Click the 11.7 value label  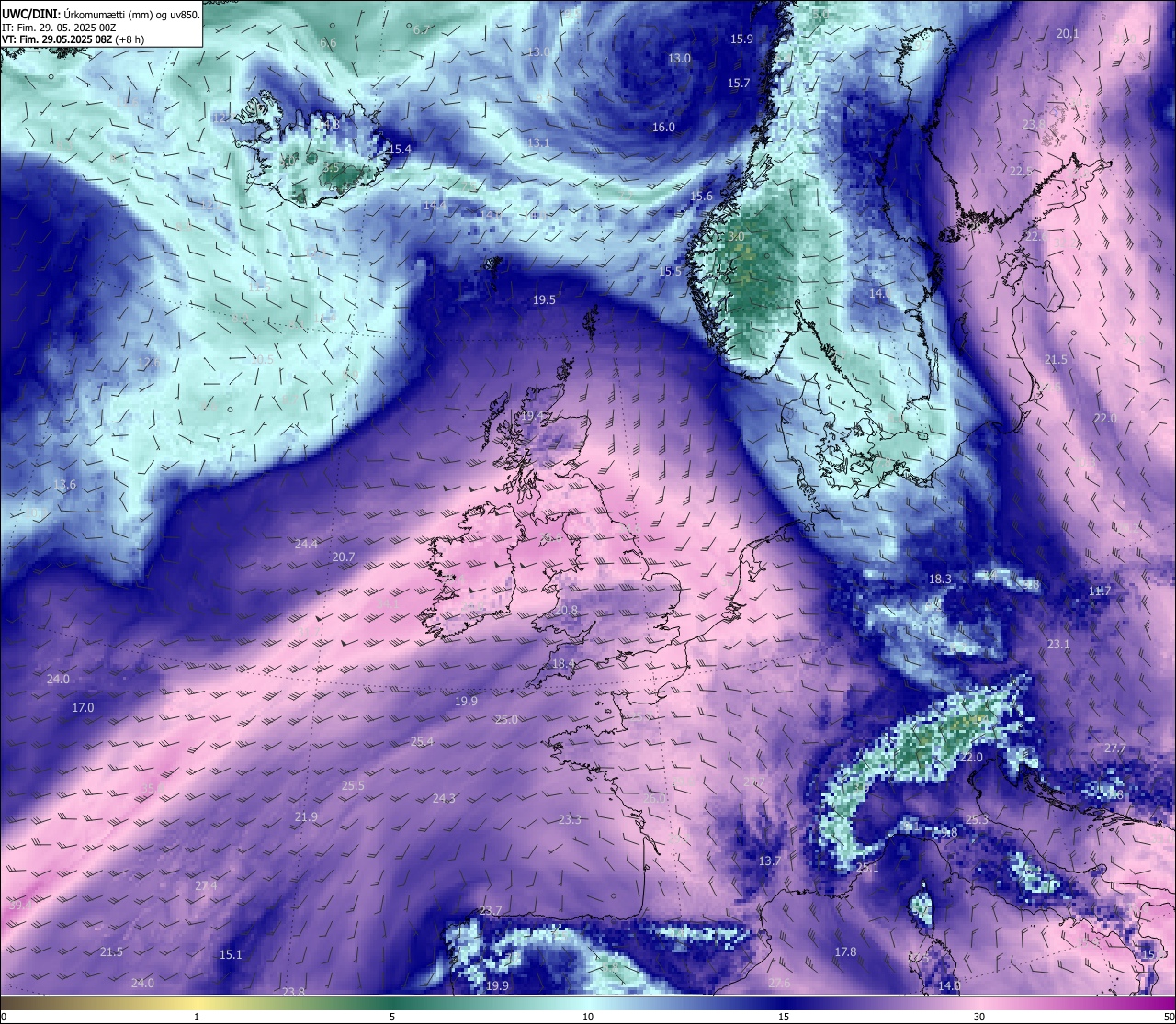tap(1100, 591)
